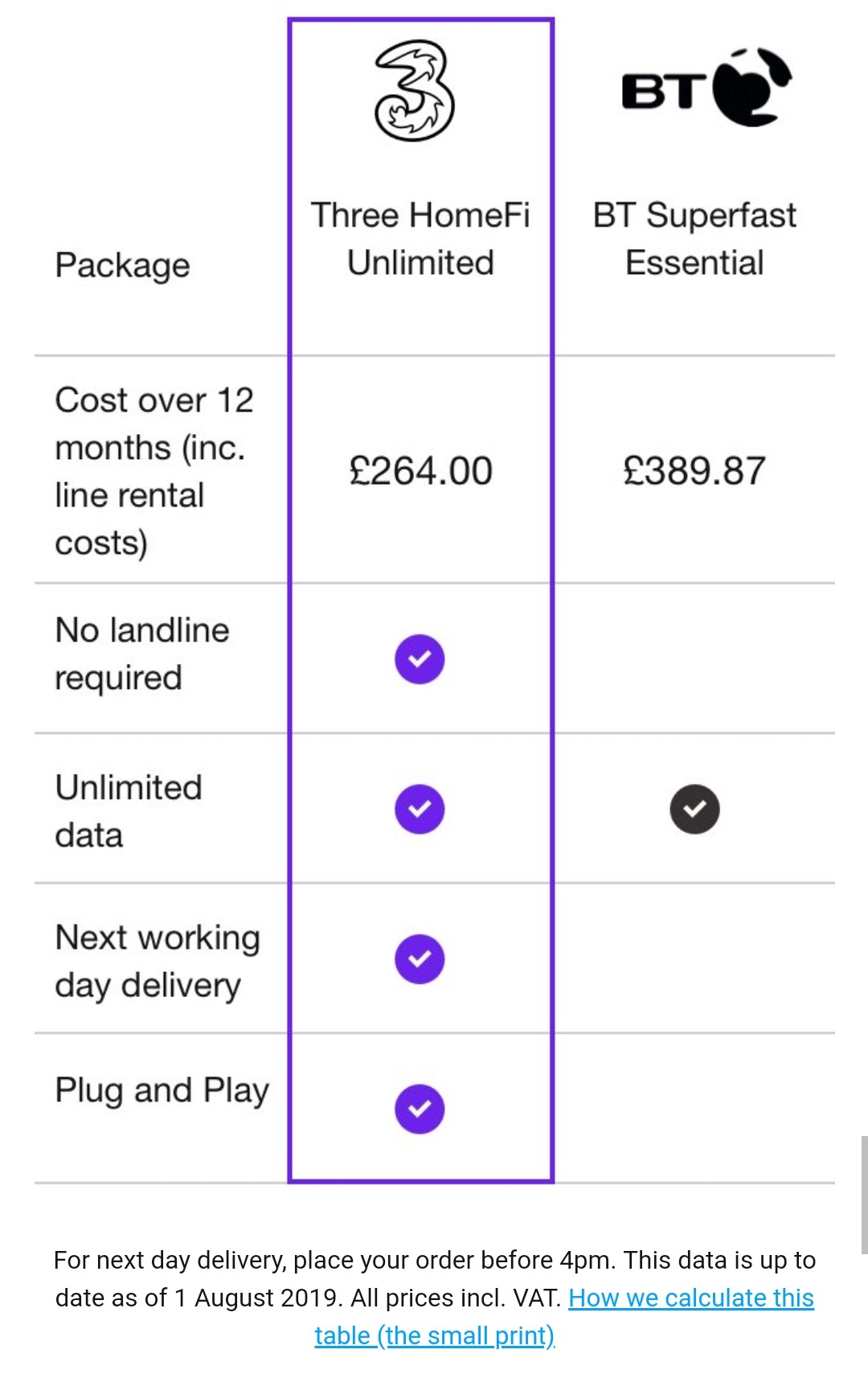The height and width of the screenshot is (1374, 868).
Task: Click the 'Unlimited data' row label
Action: pos(129,810)
